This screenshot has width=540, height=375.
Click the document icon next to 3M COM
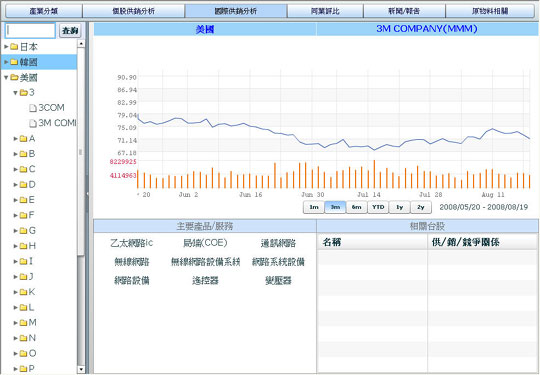33,123
